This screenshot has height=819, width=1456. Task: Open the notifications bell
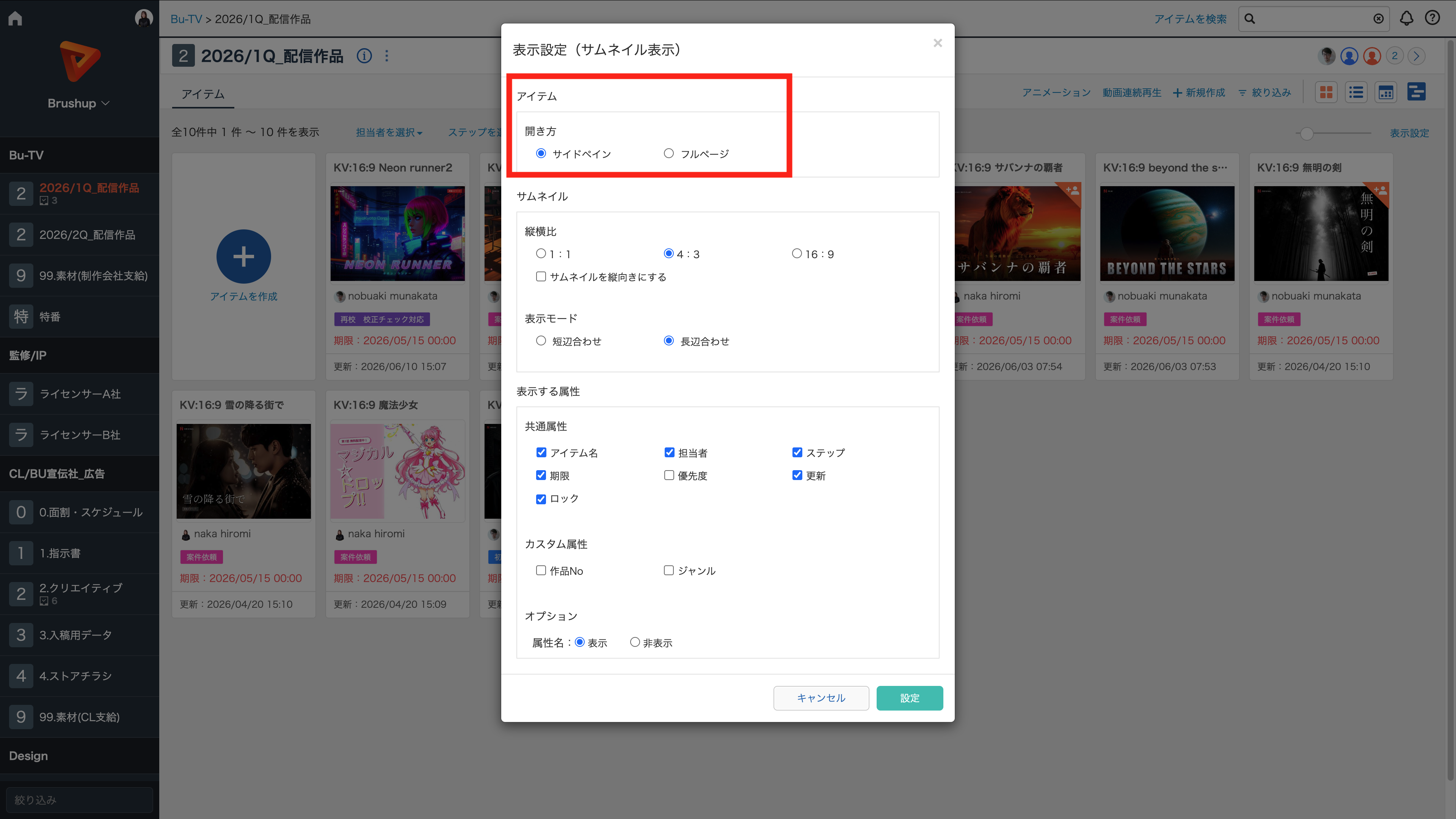coord(1406,19)
